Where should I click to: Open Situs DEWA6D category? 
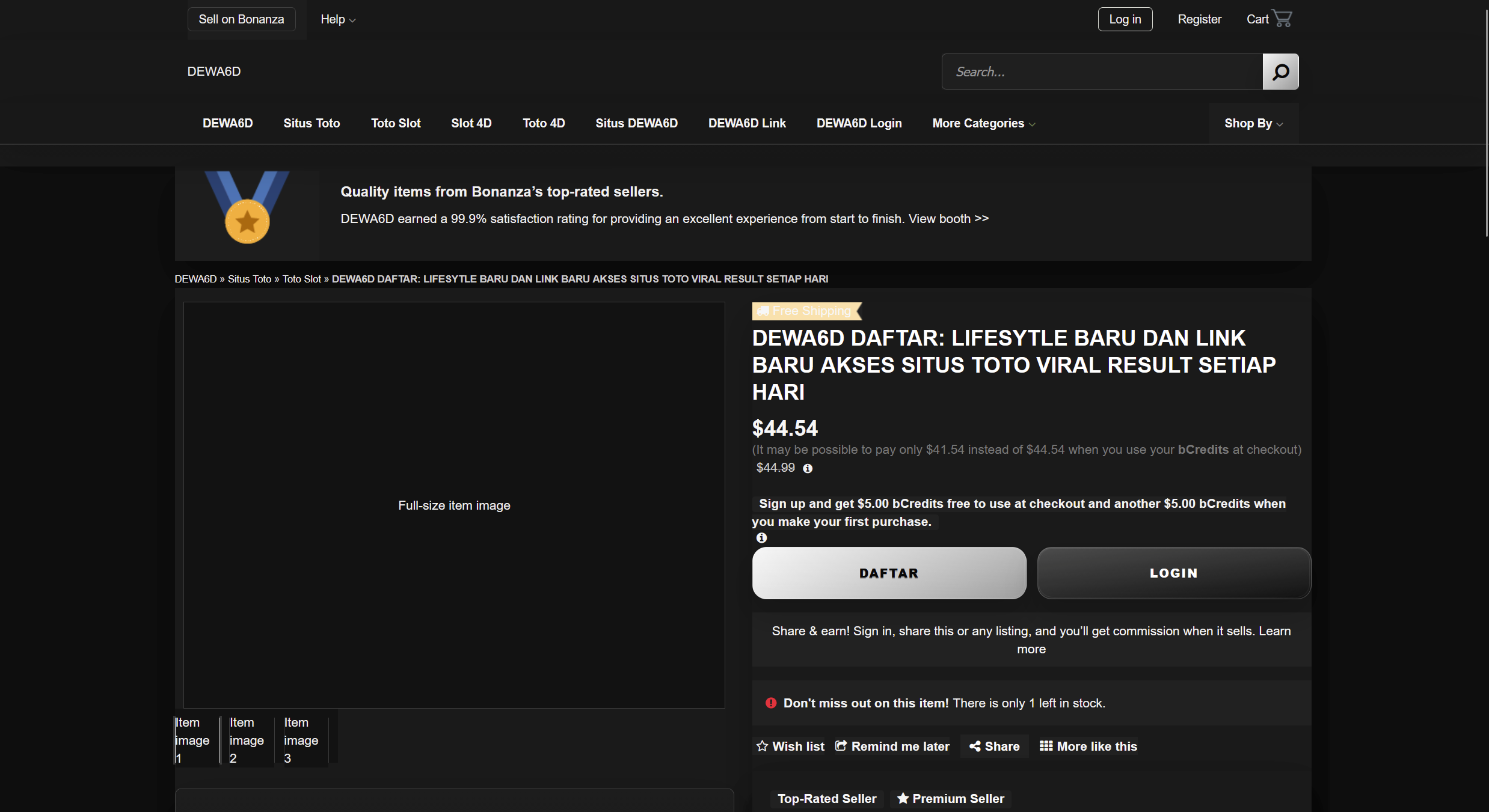636,123
